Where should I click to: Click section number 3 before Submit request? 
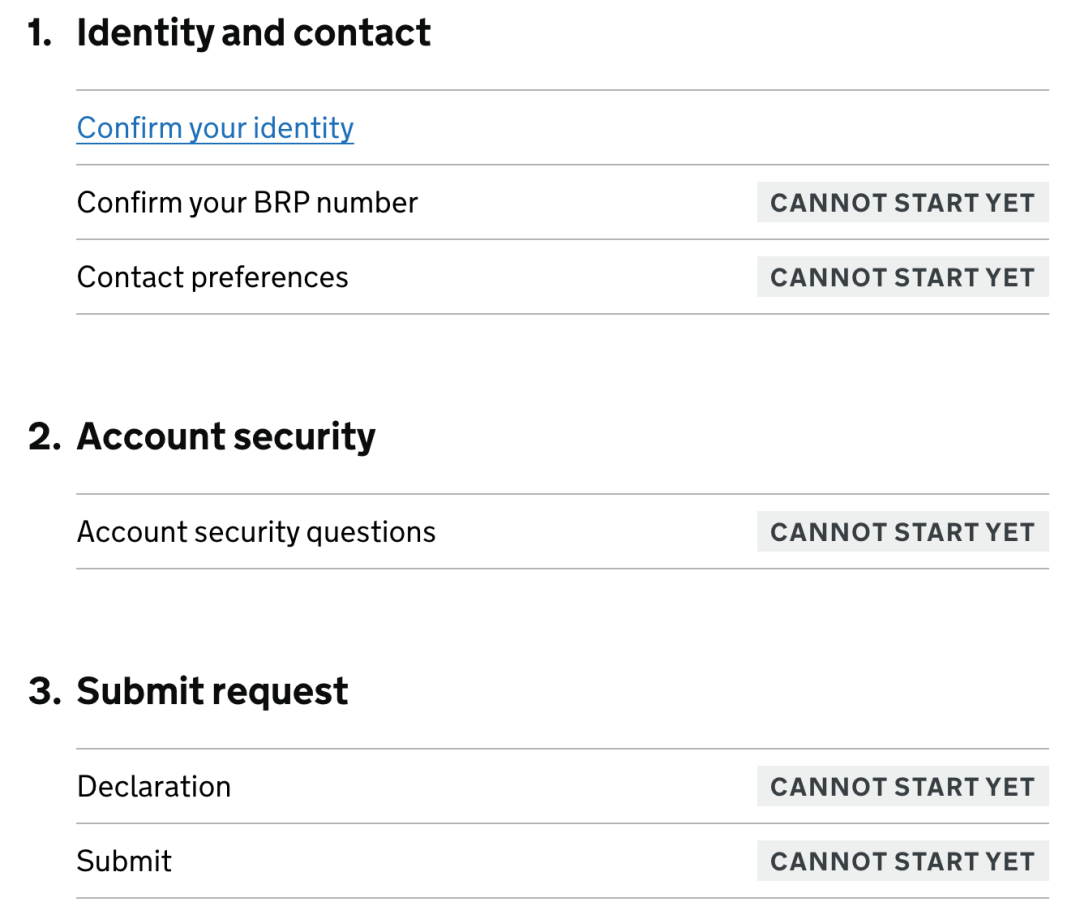point(43,691)
